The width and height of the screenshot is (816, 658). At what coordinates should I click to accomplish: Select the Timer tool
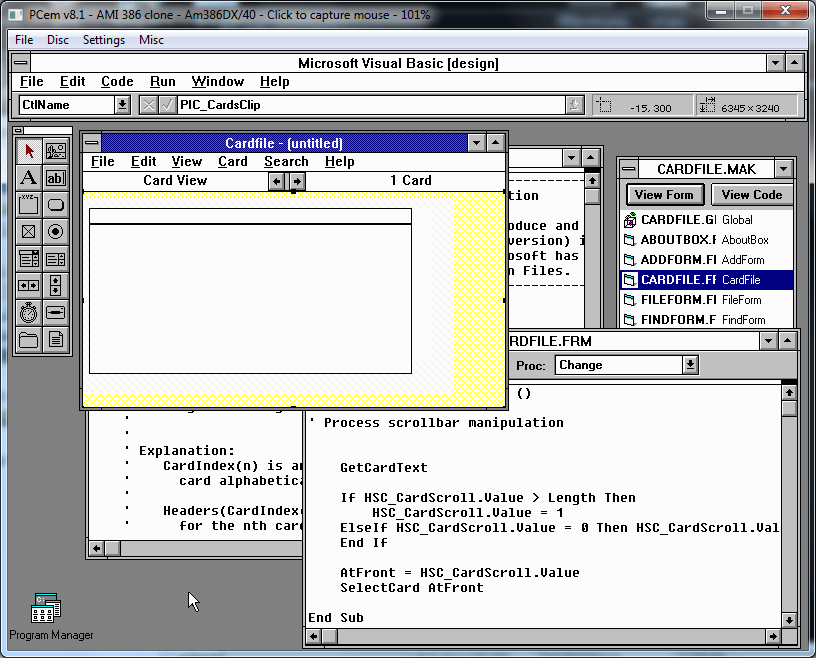coord(29,313)
